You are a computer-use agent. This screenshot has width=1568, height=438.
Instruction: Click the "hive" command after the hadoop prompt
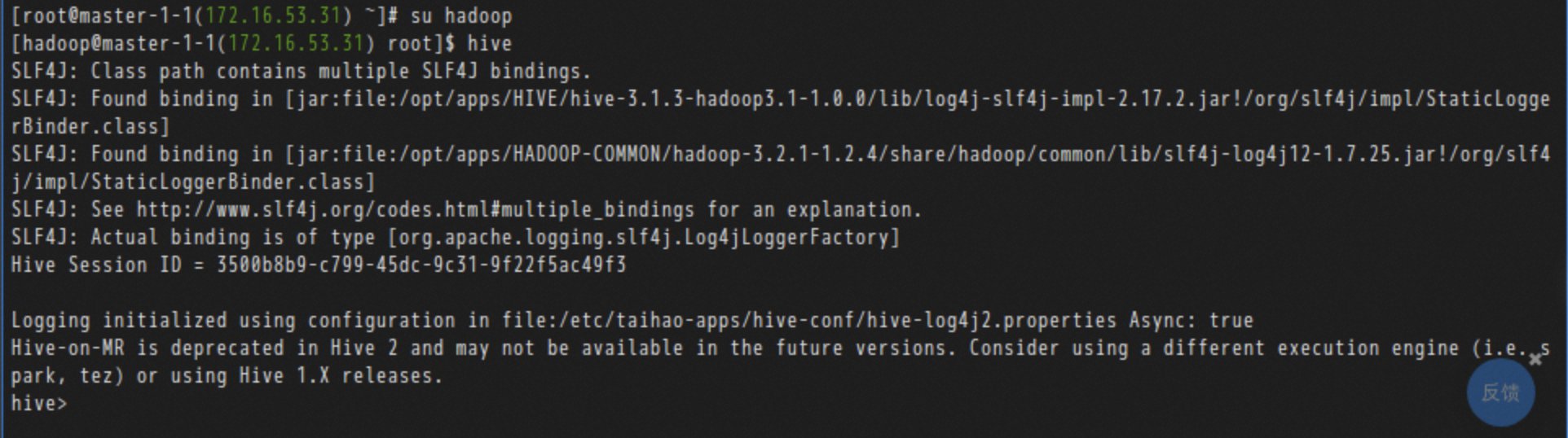[x=489, y=44]
